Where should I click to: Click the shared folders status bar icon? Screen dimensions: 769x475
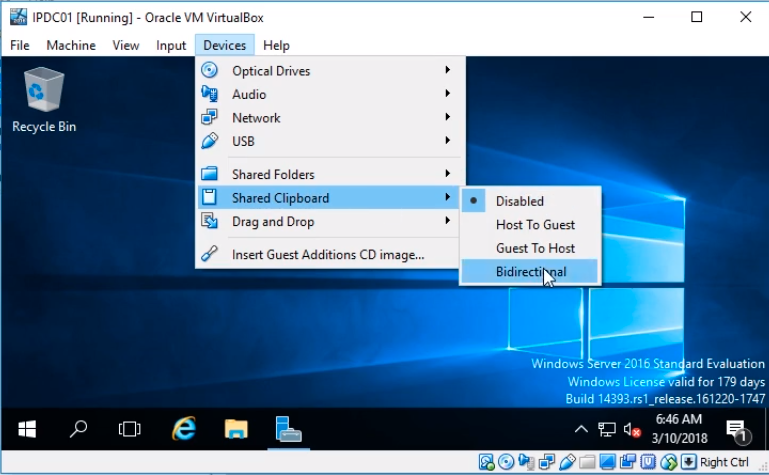click(x=587, y=462)
